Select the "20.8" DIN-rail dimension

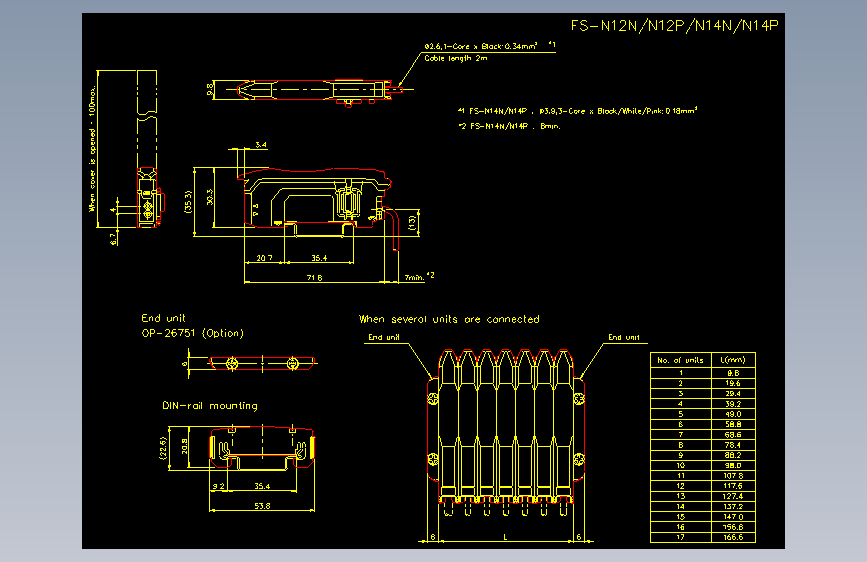click(x=184, y=446)
